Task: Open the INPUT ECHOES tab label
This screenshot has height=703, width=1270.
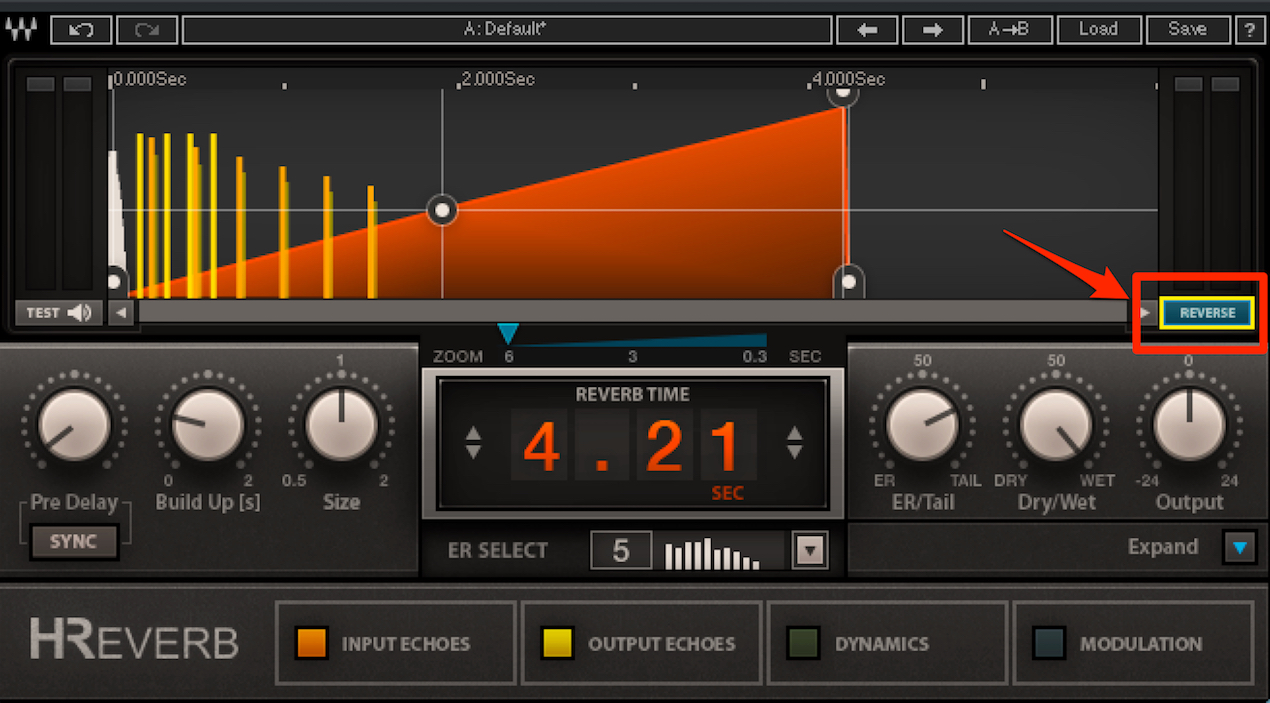Action: pos(406,644)
